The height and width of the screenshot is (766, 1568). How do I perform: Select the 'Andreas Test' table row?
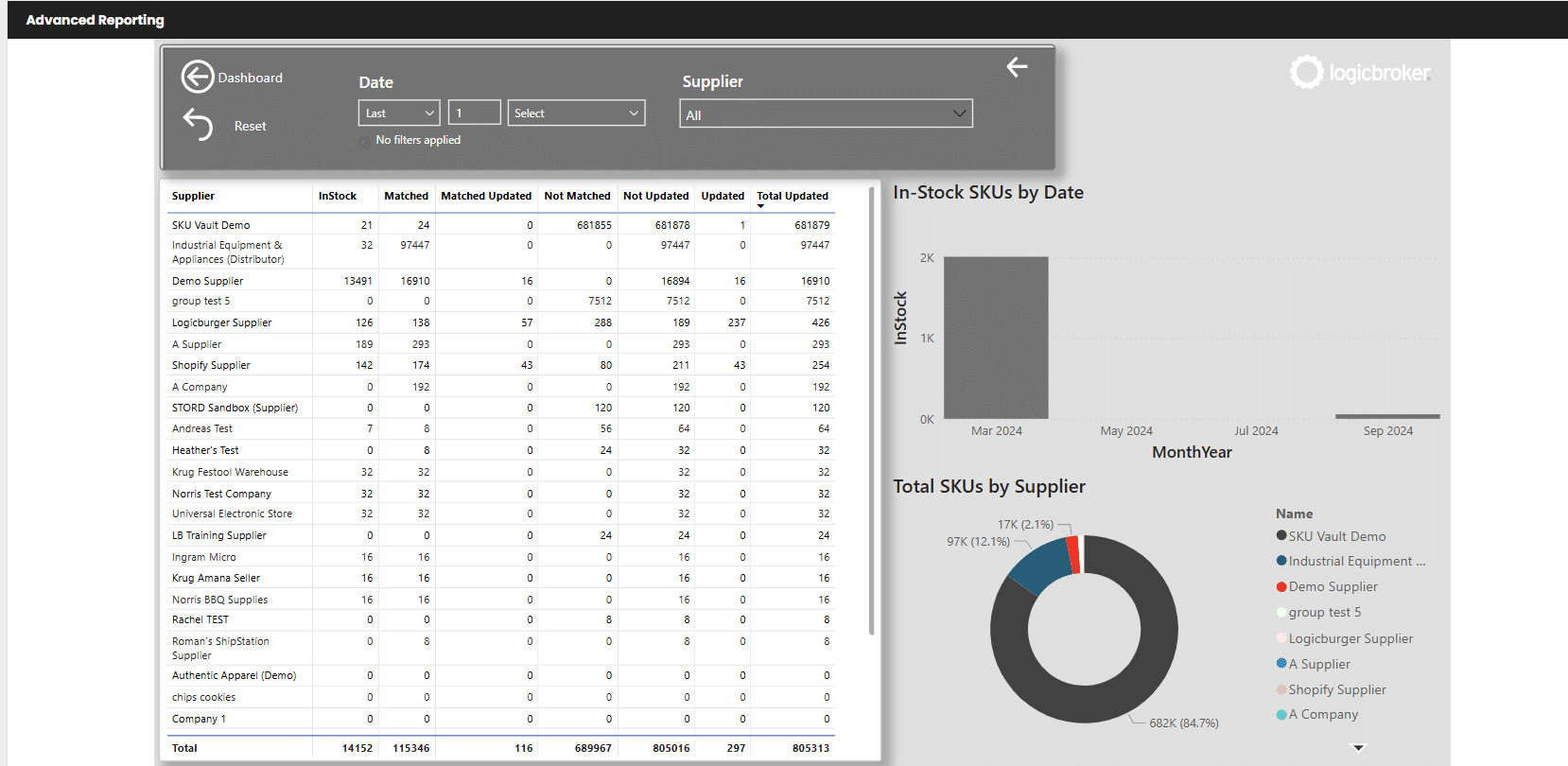(501, 428)
